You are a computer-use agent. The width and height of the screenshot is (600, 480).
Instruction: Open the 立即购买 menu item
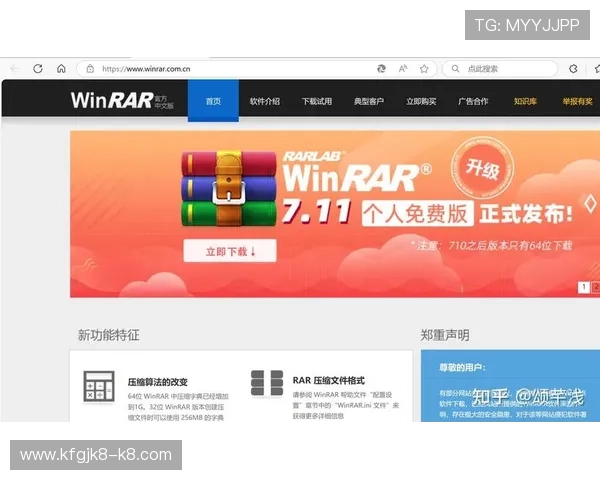[x=421, y=101]
